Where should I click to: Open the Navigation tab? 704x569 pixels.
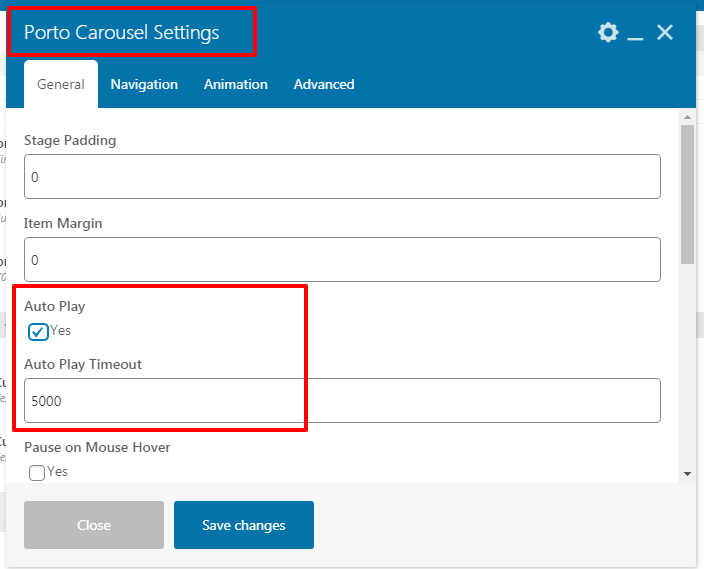tap(144, 85)
